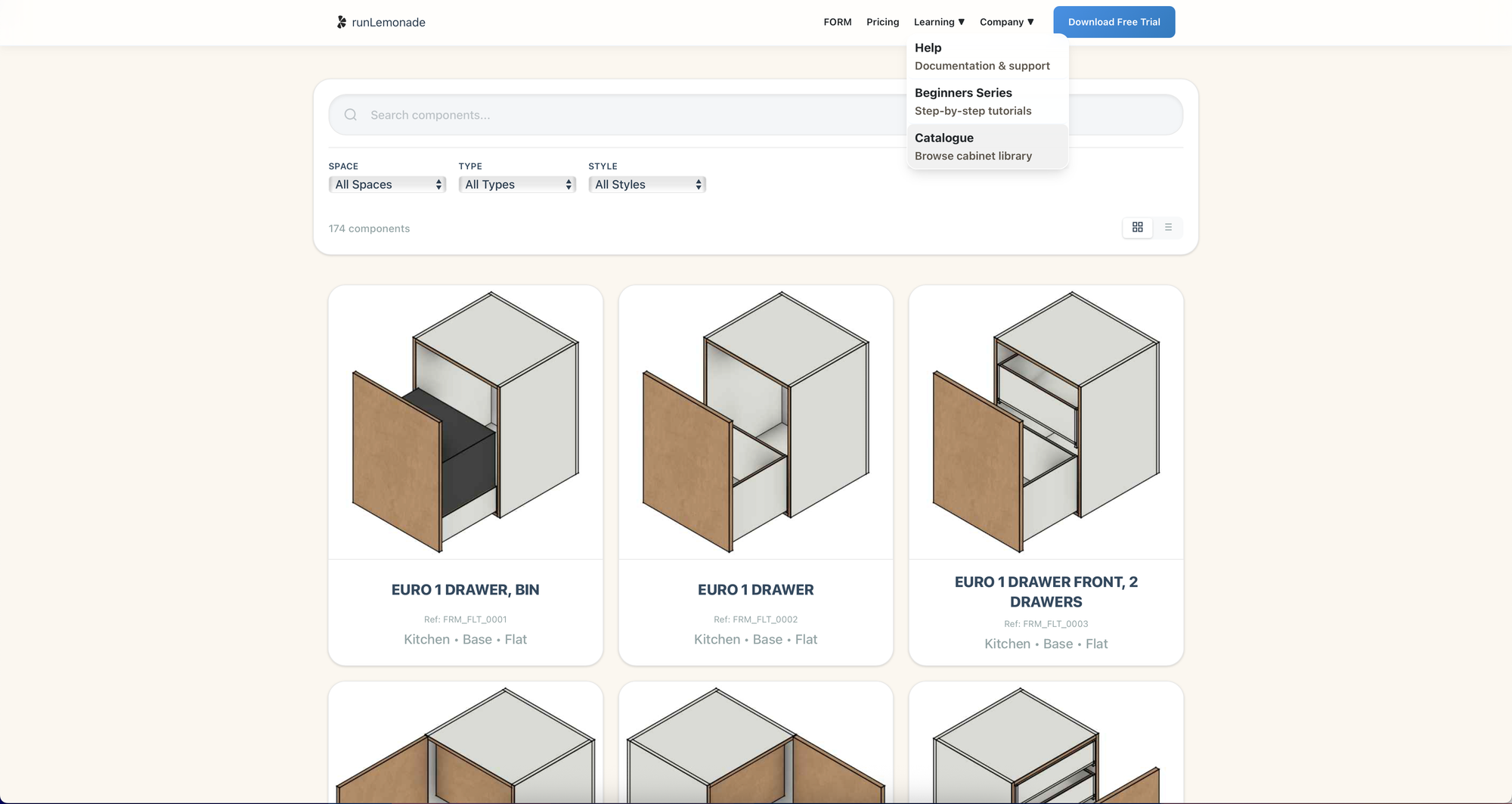Image resolution: width=1512 pixels, height=804 pixels.
Task: Select Catalogue in the dropdown menu
Action: coord(973,147)
